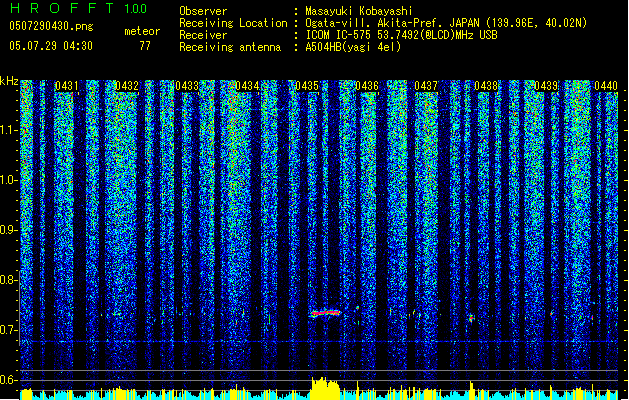Click the 0439 time marker

pos(546,86)
